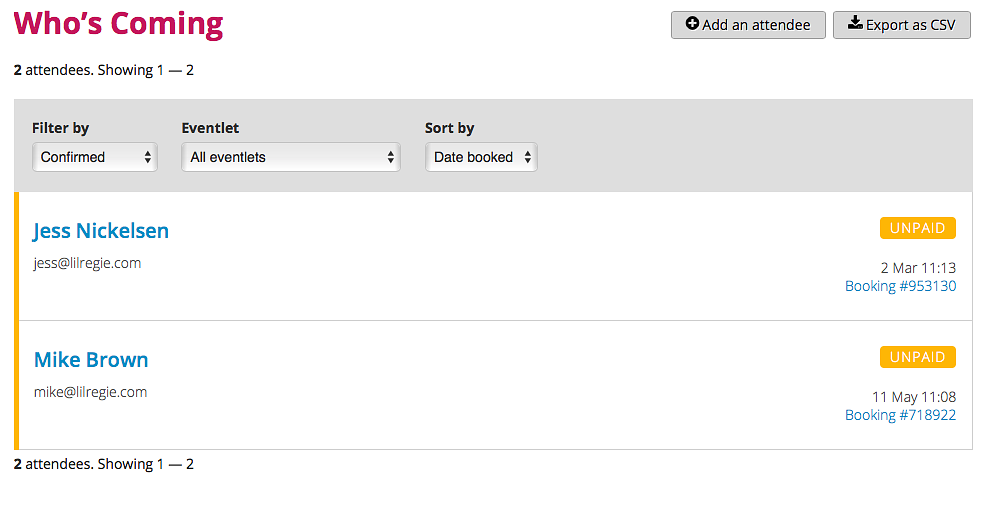1002x522 pixels.
Task: Open the Sort by Date booked dropdown
Action: 481,157
